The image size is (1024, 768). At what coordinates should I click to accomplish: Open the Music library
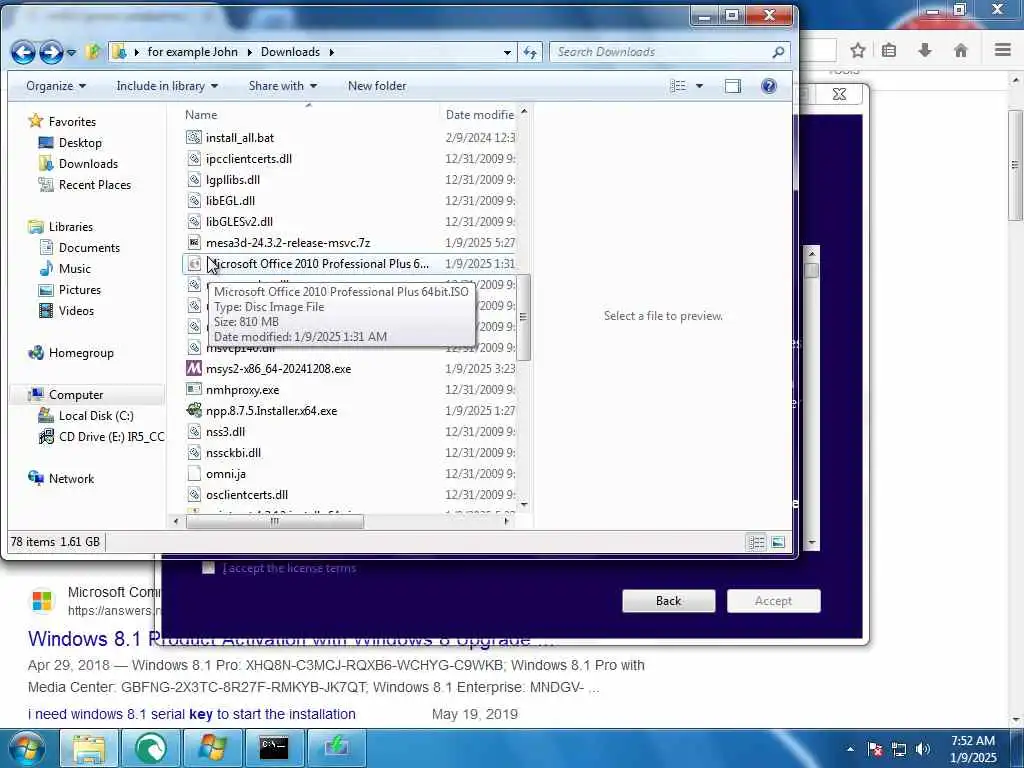[x=74, y=268]
